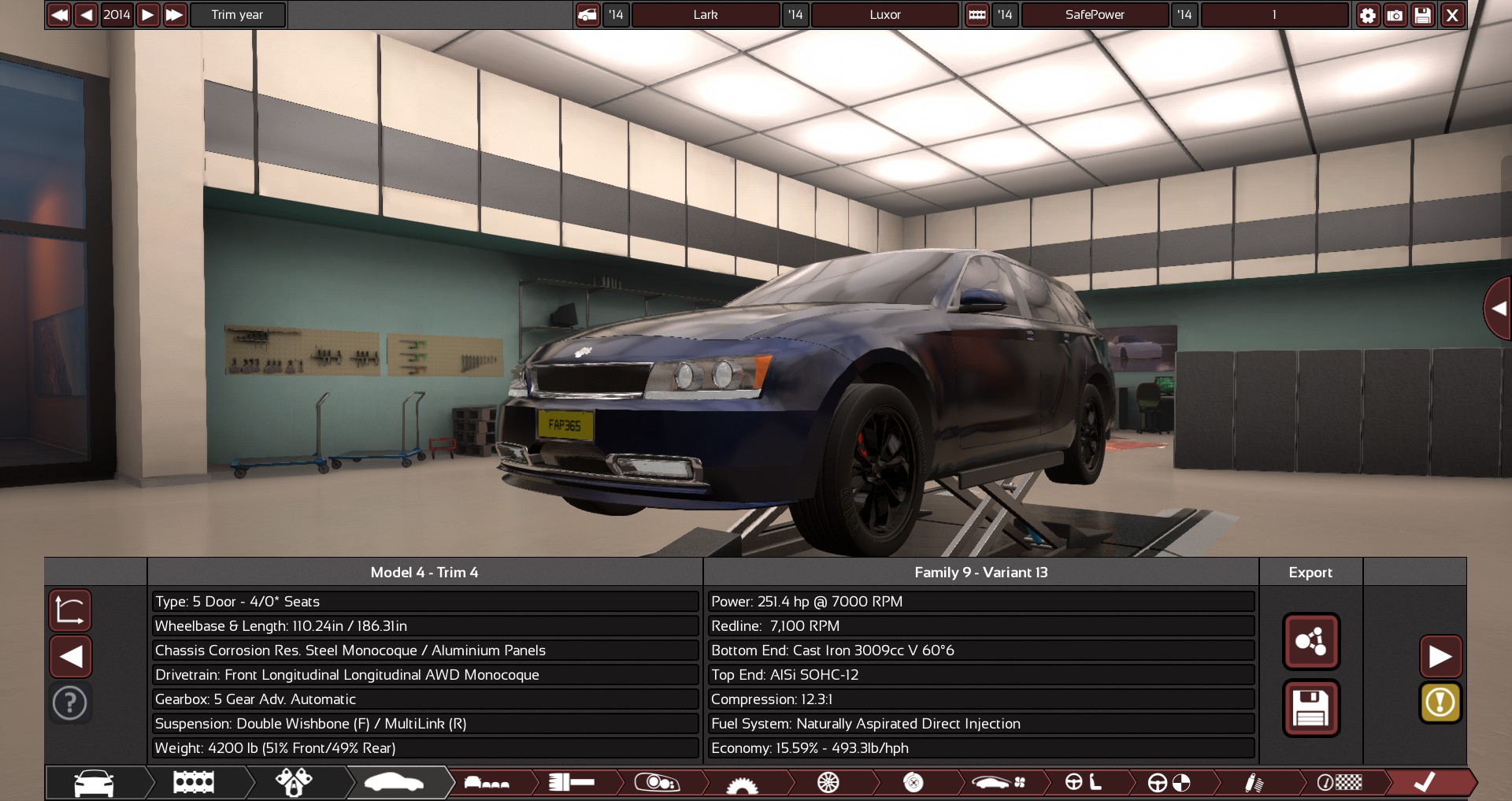Select the Type: 5 Door row
This screenshot has height=801, width=1512.
[x=425, y=602]
